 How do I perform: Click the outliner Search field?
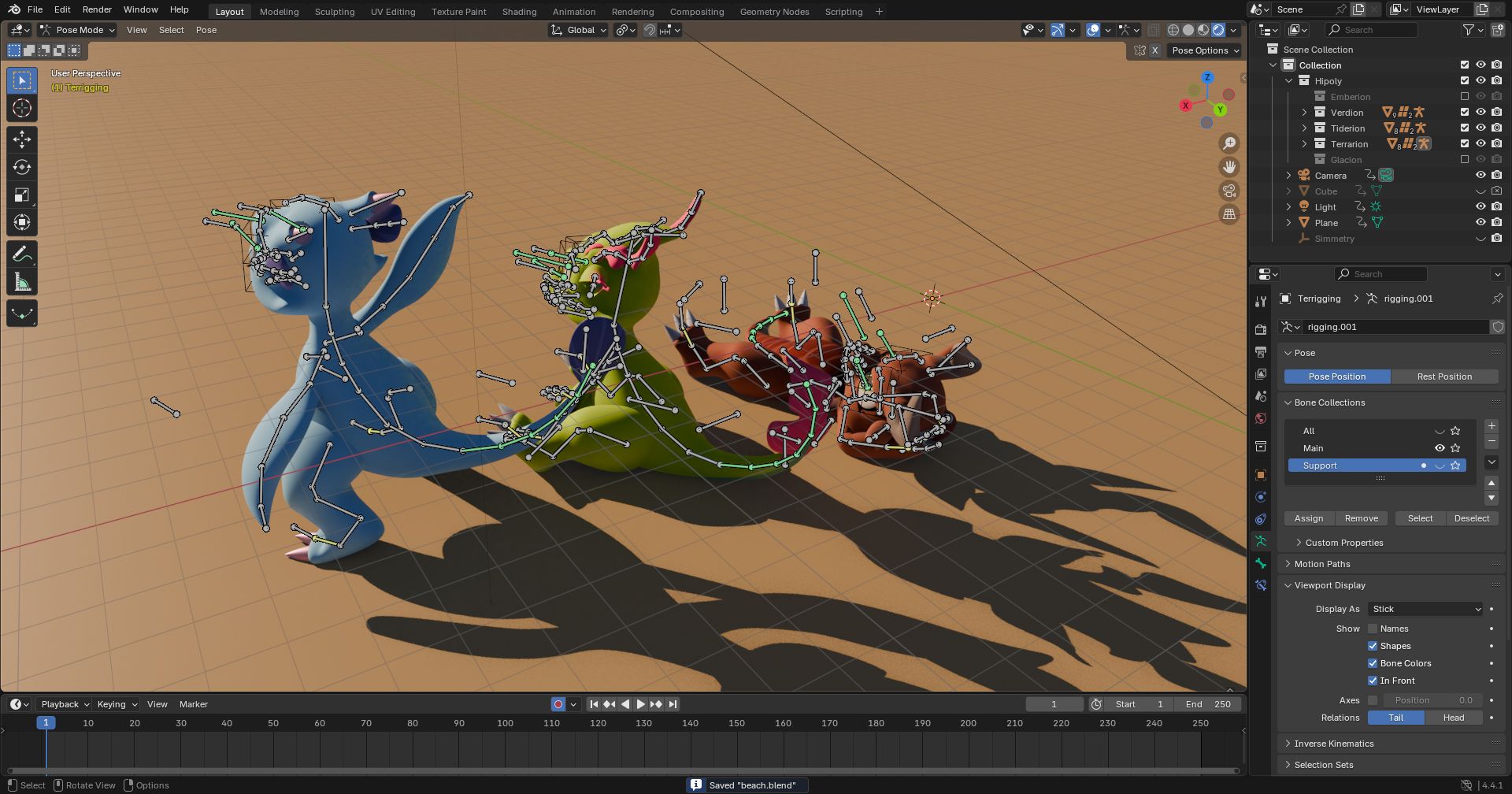(x=1370, y=30)
